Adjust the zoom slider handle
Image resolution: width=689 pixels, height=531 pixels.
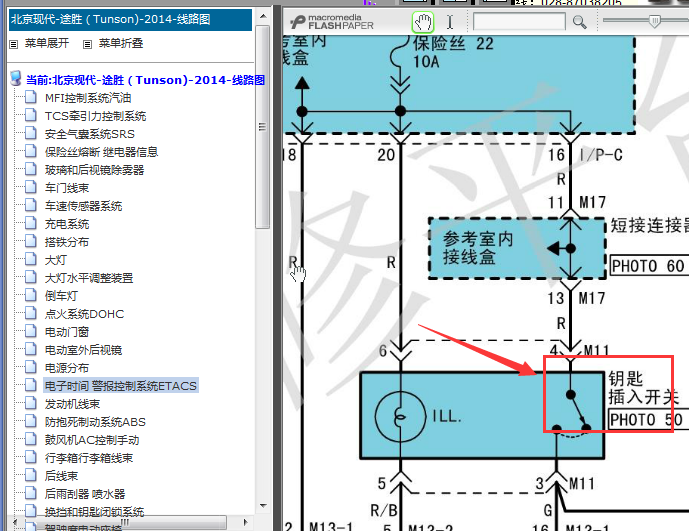pos(654,21)
